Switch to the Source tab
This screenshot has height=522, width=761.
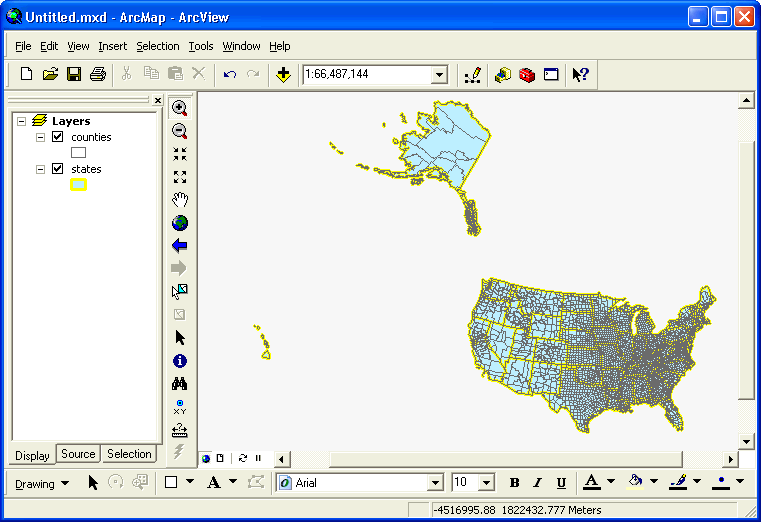(78, 454)
